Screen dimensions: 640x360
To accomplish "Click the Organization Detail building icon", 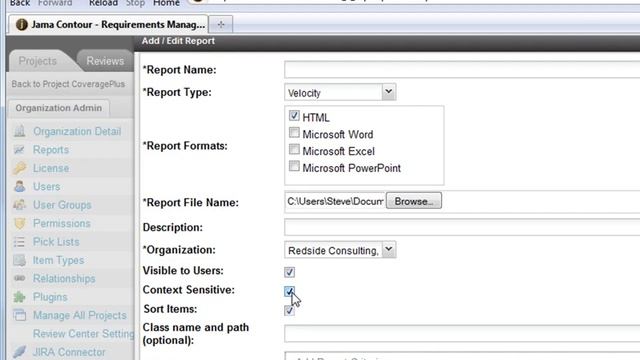I will click(x=19, y=131).
